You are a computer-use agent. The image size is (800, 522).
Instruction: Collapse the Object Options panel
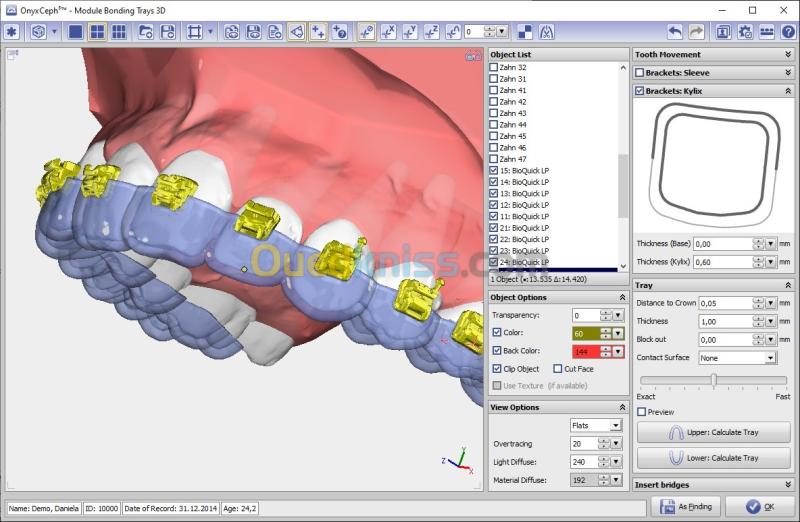pos(622,297)
